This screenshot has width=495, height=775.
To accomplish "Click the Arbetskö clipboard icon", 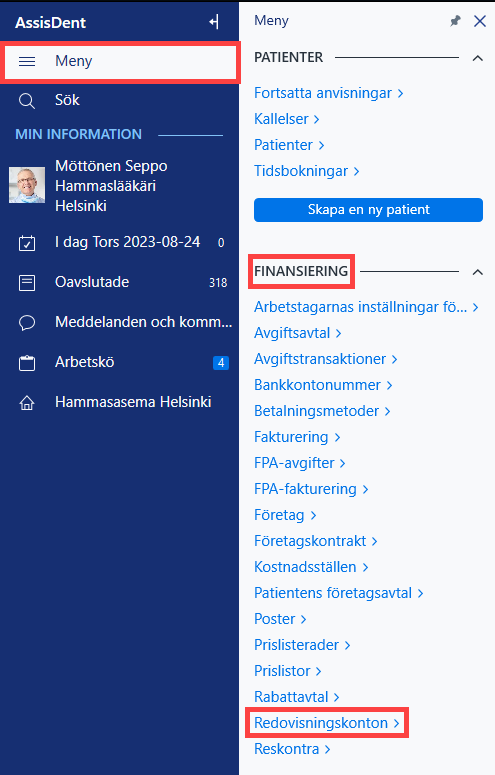I will click(27, 363).
